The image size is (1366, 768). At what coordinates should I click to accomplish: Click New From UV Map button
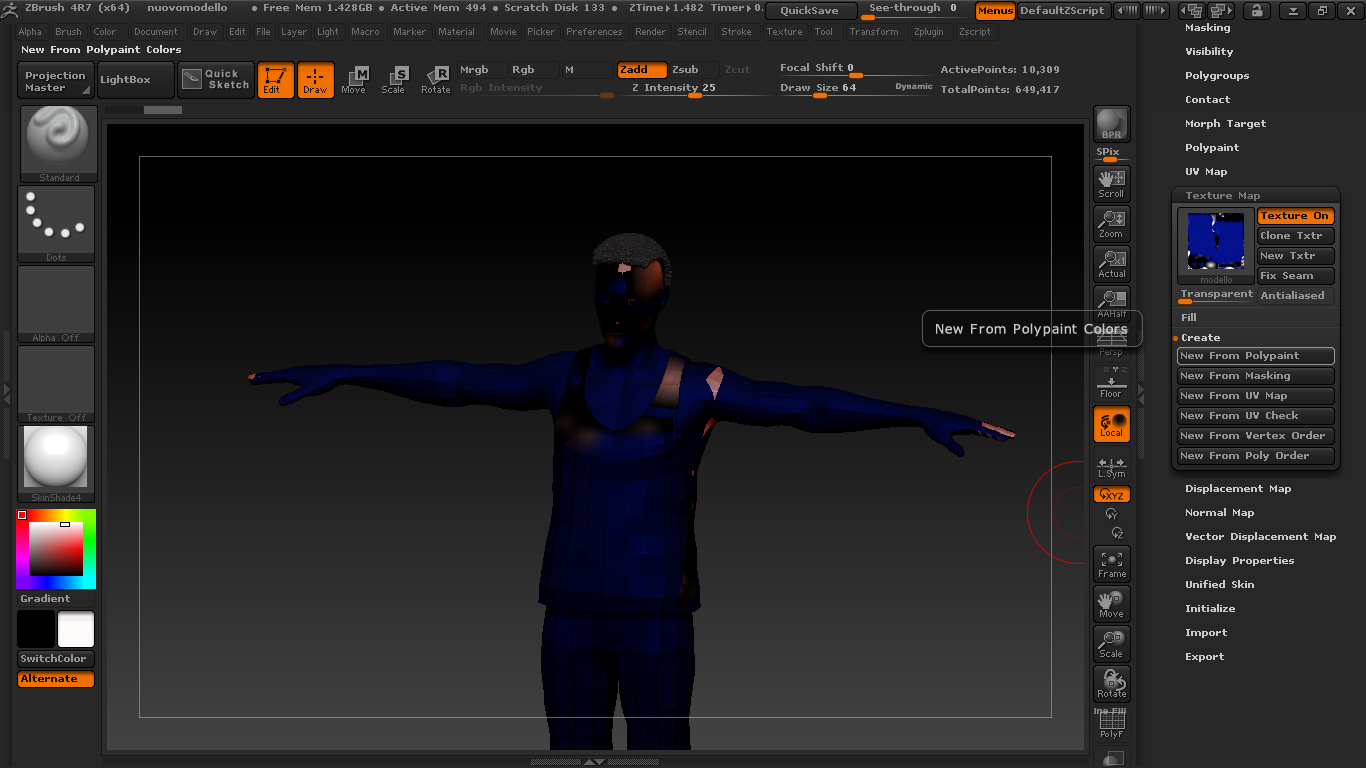[1255, 396]
